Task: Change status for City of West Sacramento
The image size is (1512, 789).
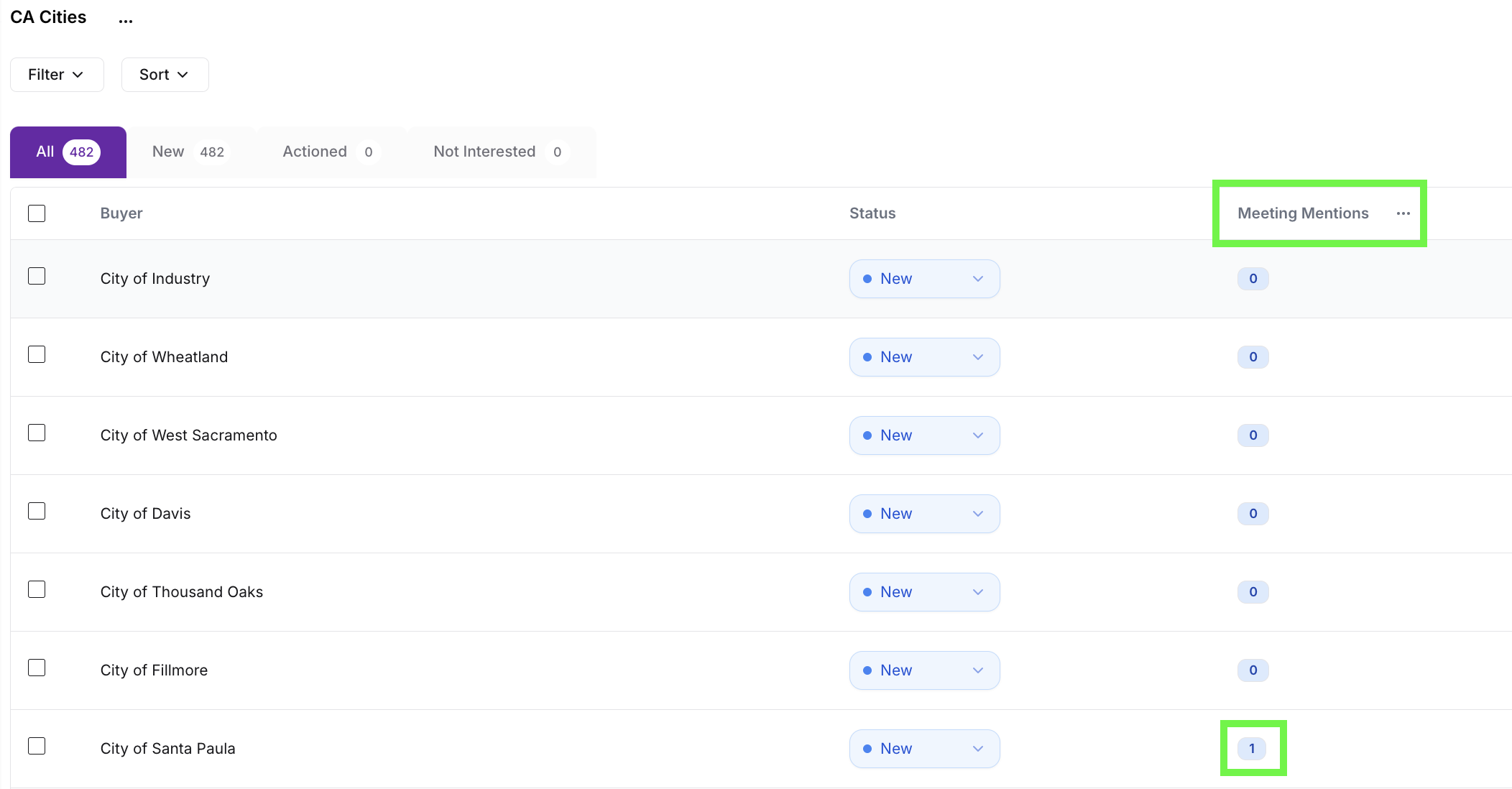Action: (x=924, y=435)
